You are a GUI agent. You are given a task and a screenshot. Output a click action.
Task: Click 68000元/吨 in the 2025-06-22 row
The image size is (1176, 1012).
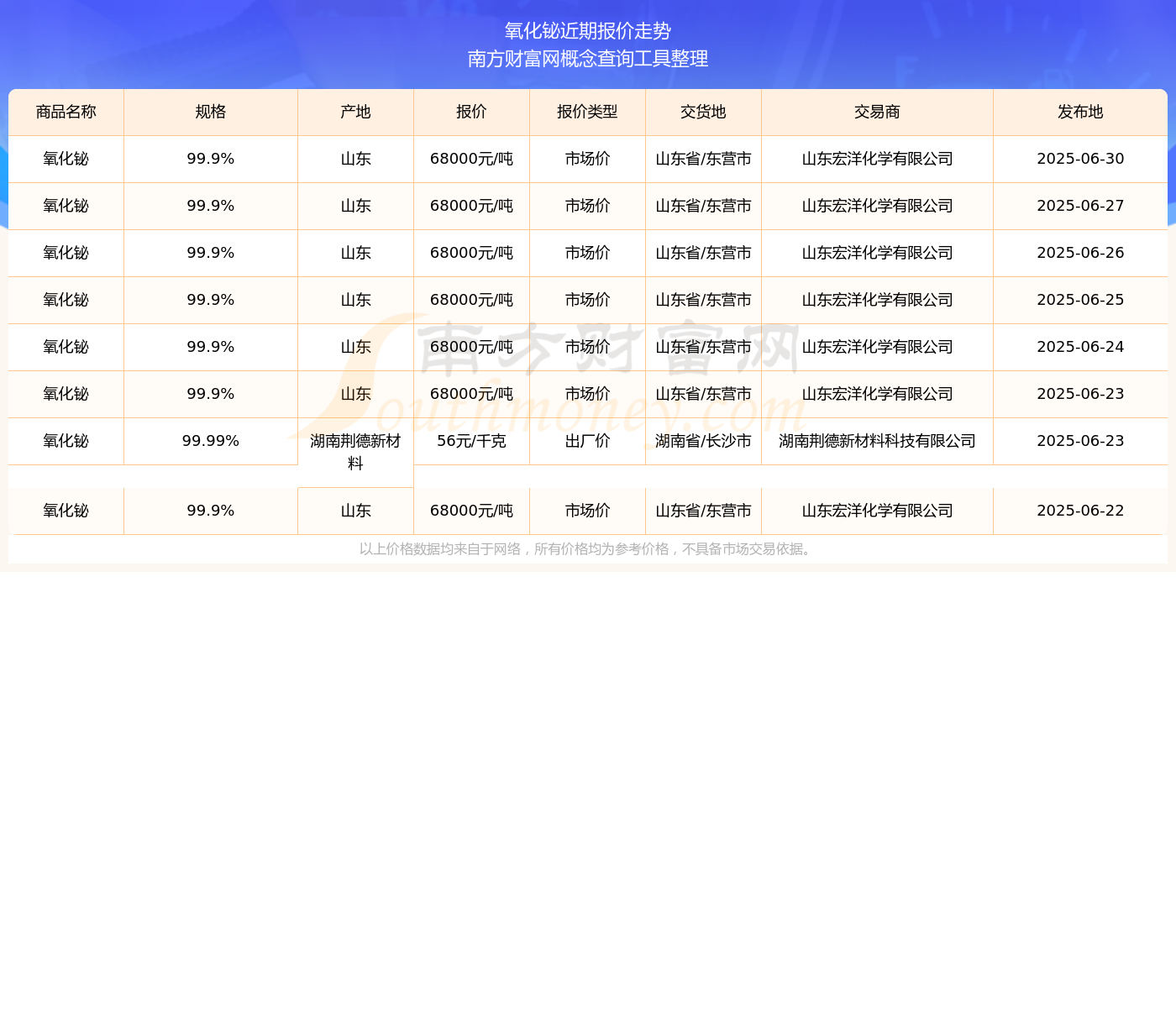pos(471,511)
